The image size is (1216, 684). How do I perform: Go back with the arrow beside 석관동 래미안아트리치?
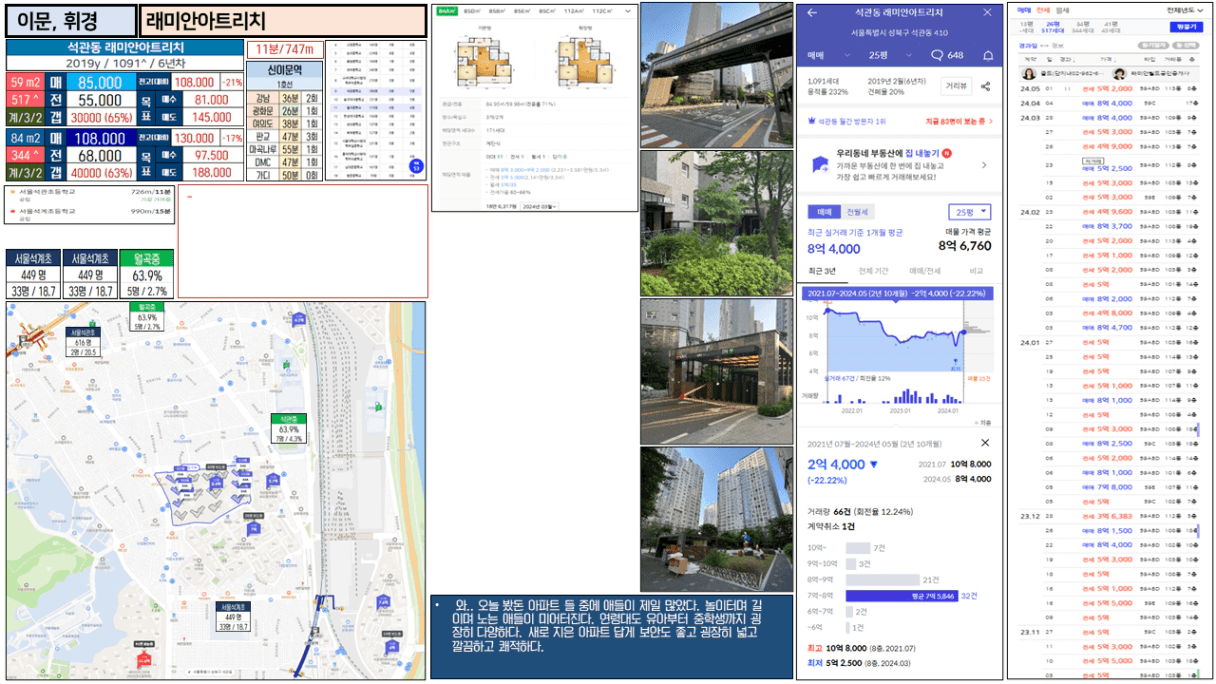812,13
